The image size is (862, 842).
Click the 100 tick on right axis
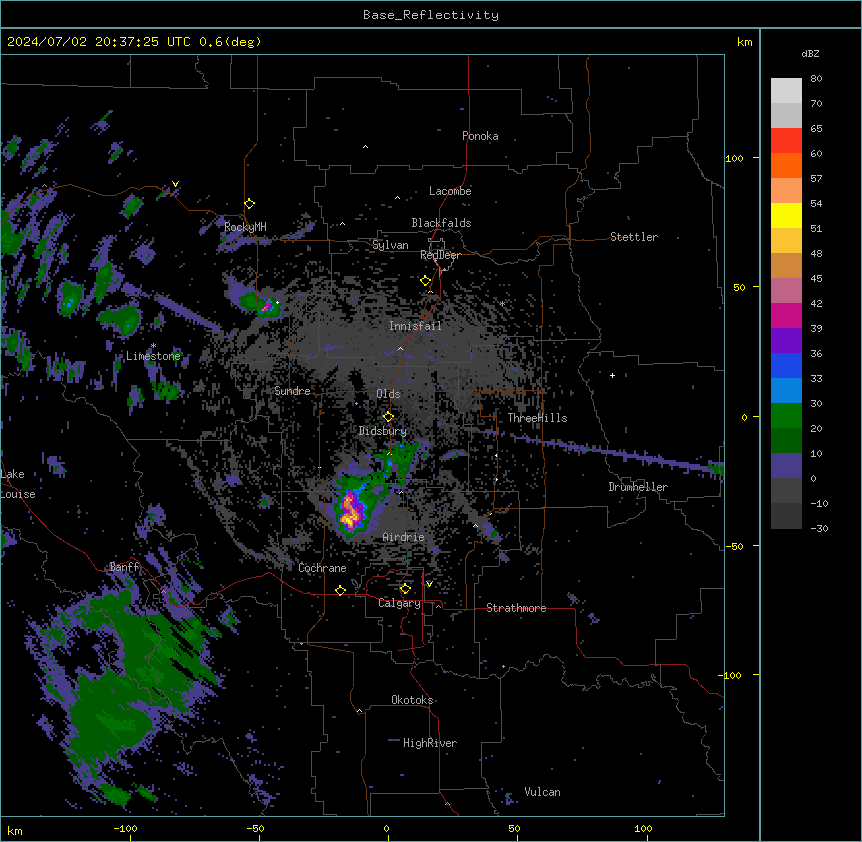tap(734, 158)
